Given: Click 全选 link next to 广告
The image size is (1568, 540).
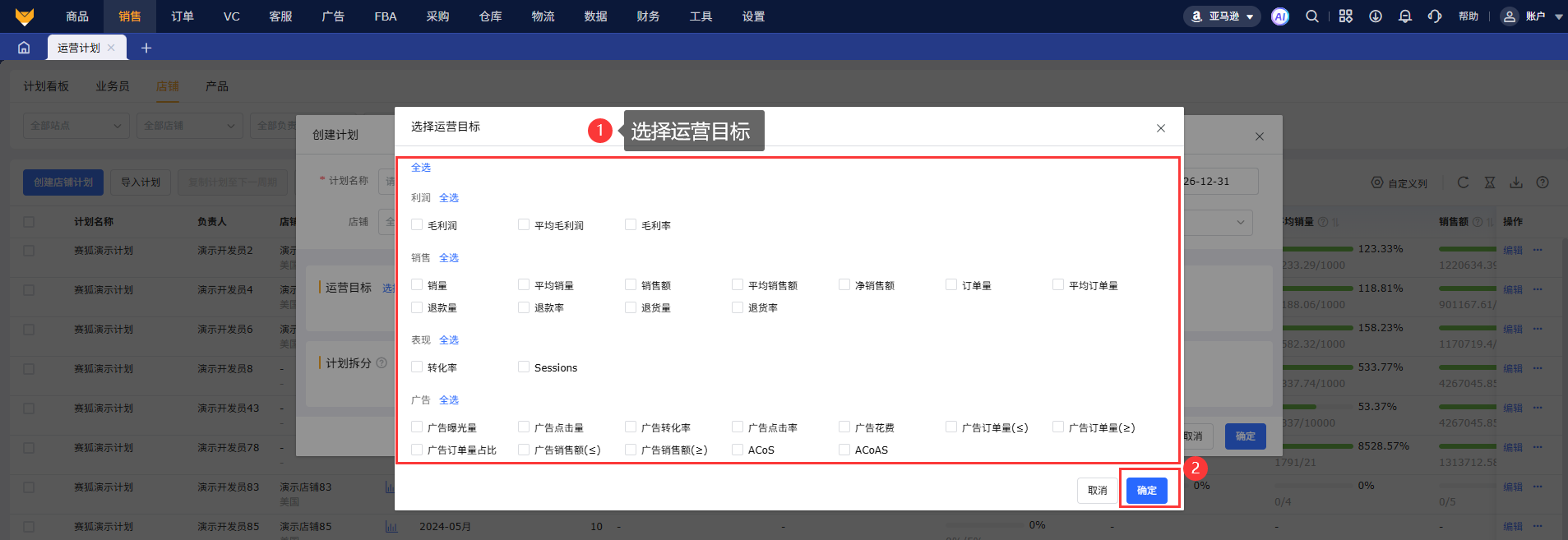Looking at the screenshot, I should click(449, 400).
